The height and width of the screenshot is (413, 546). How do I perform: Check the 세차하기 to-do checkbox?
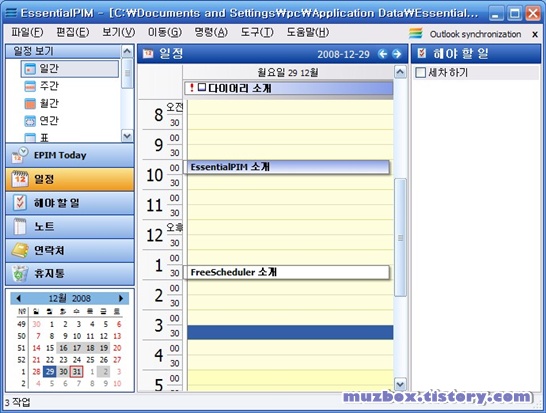coord(421,72)
